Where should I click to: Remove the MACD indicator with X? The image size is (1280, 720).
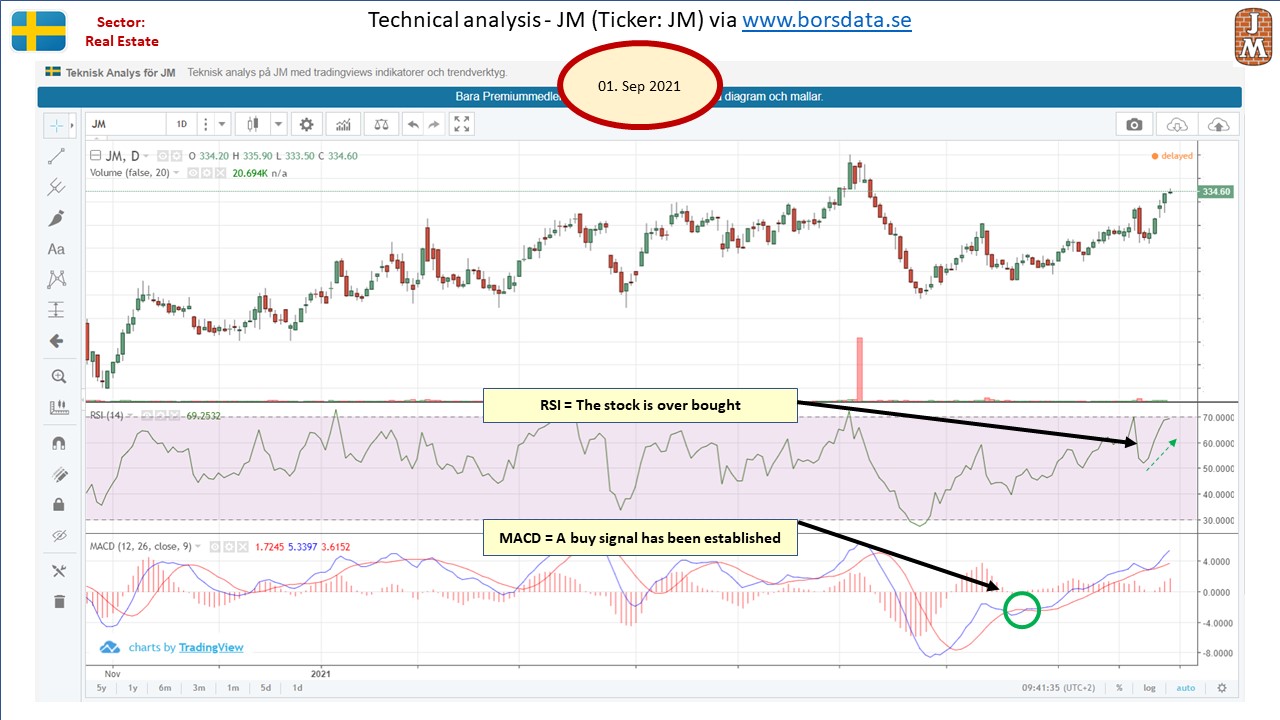point(243,547)
